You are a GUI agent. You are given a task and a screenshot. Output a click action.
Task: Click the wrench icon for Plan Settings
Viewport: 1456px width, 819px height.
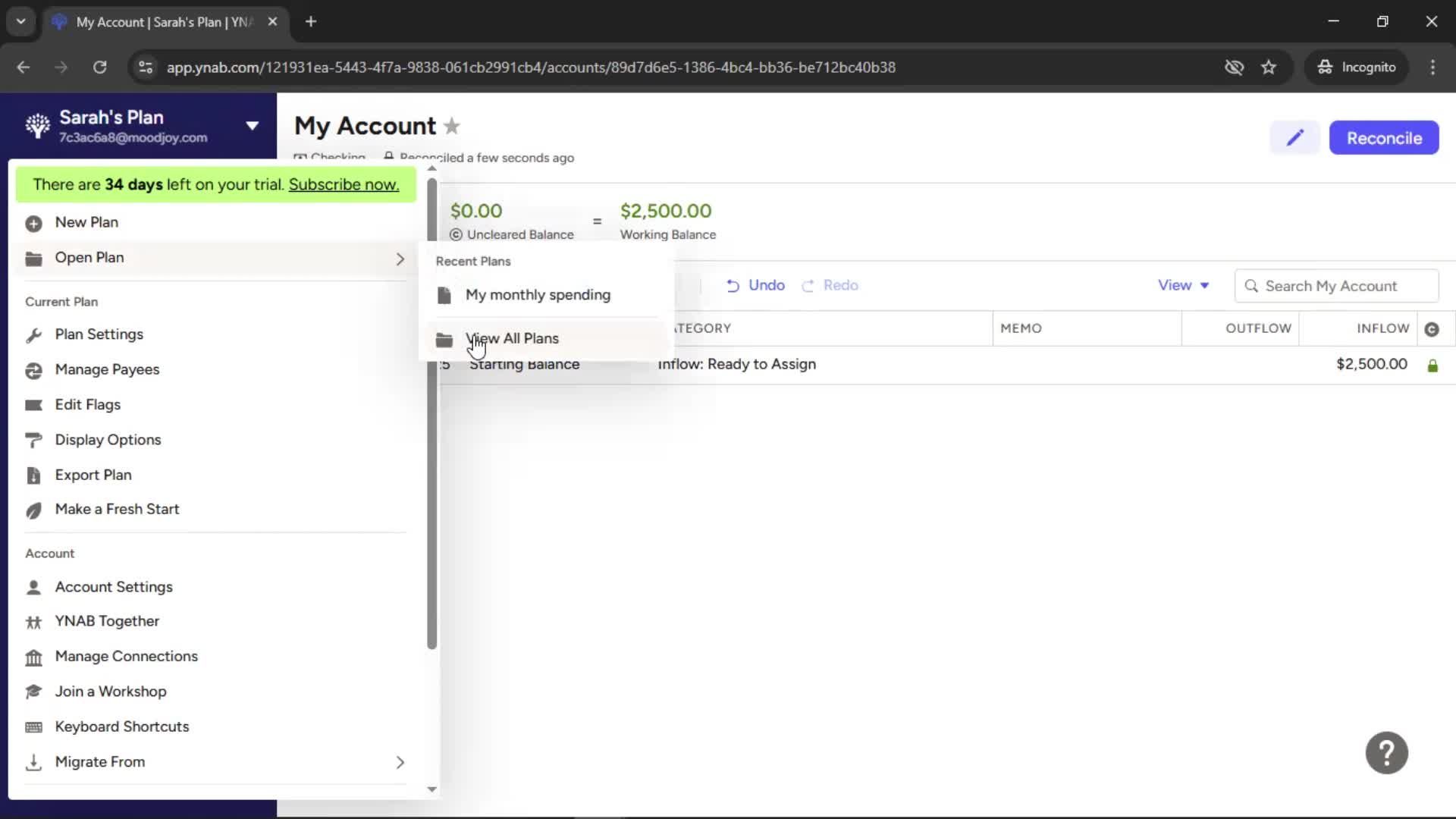33,335
